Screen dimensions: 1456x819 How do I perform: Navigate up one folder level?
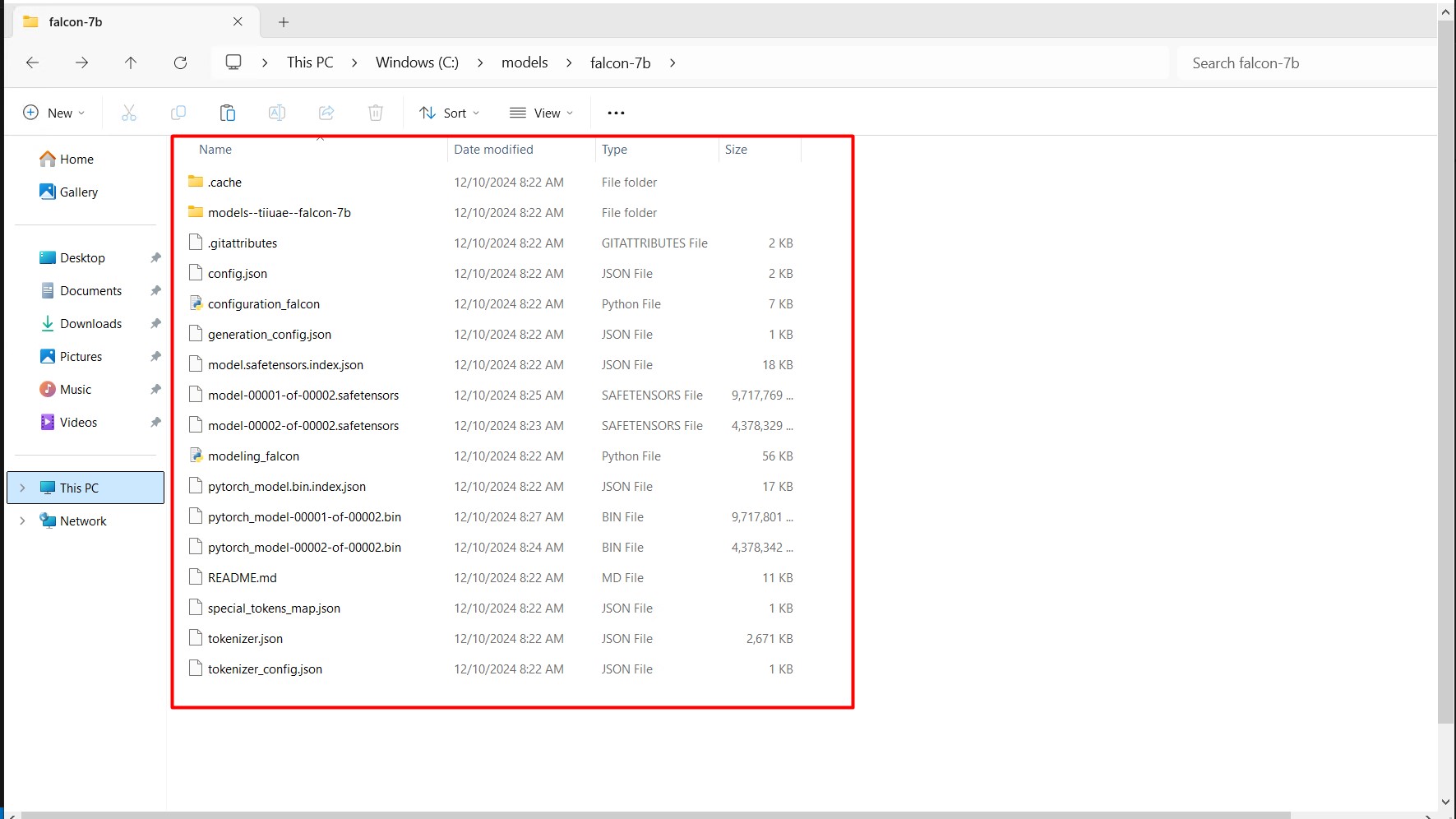tap(131, 62)
